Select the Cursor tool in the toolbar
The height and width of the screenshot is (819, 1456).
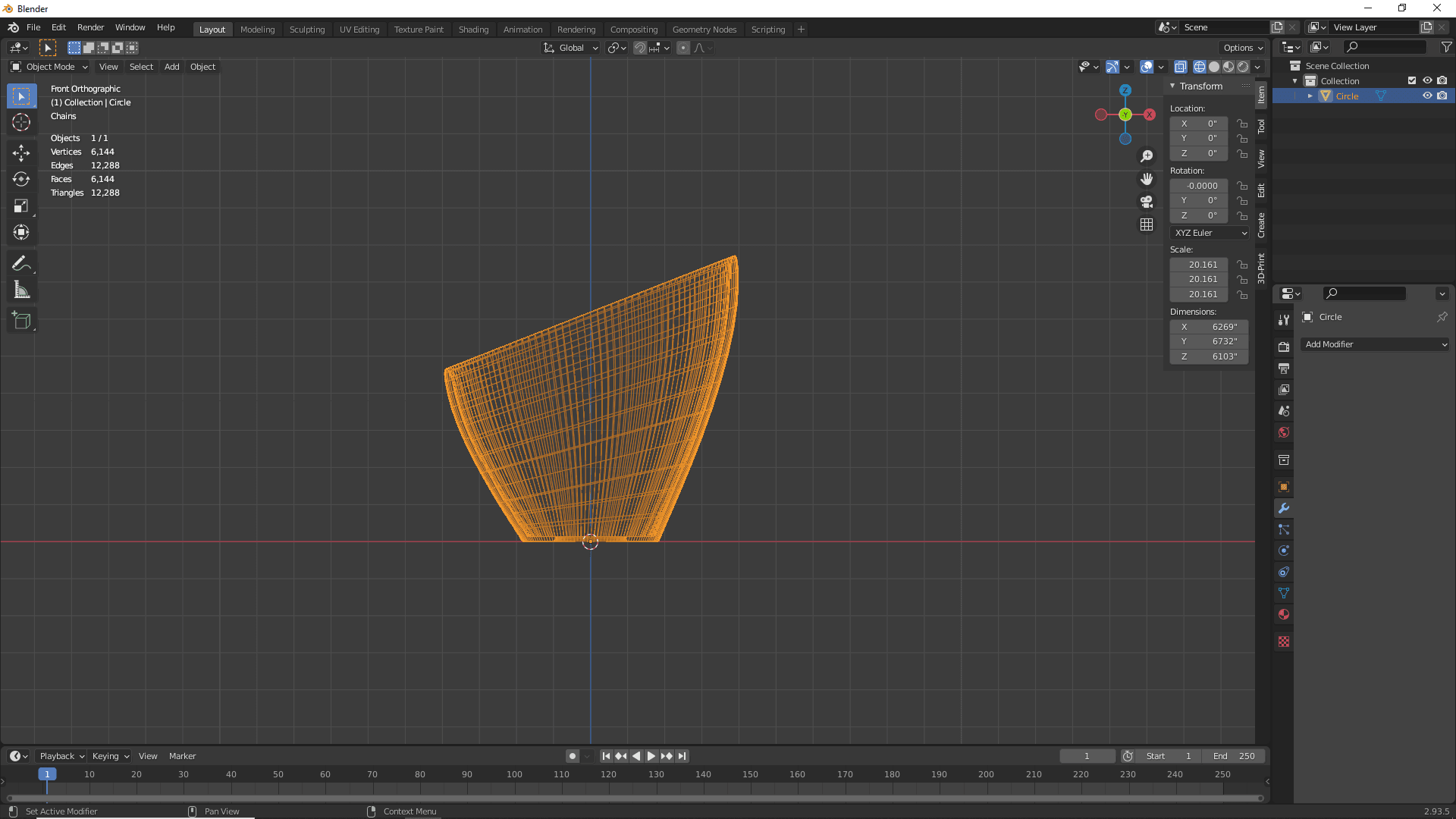click(21, 122)
